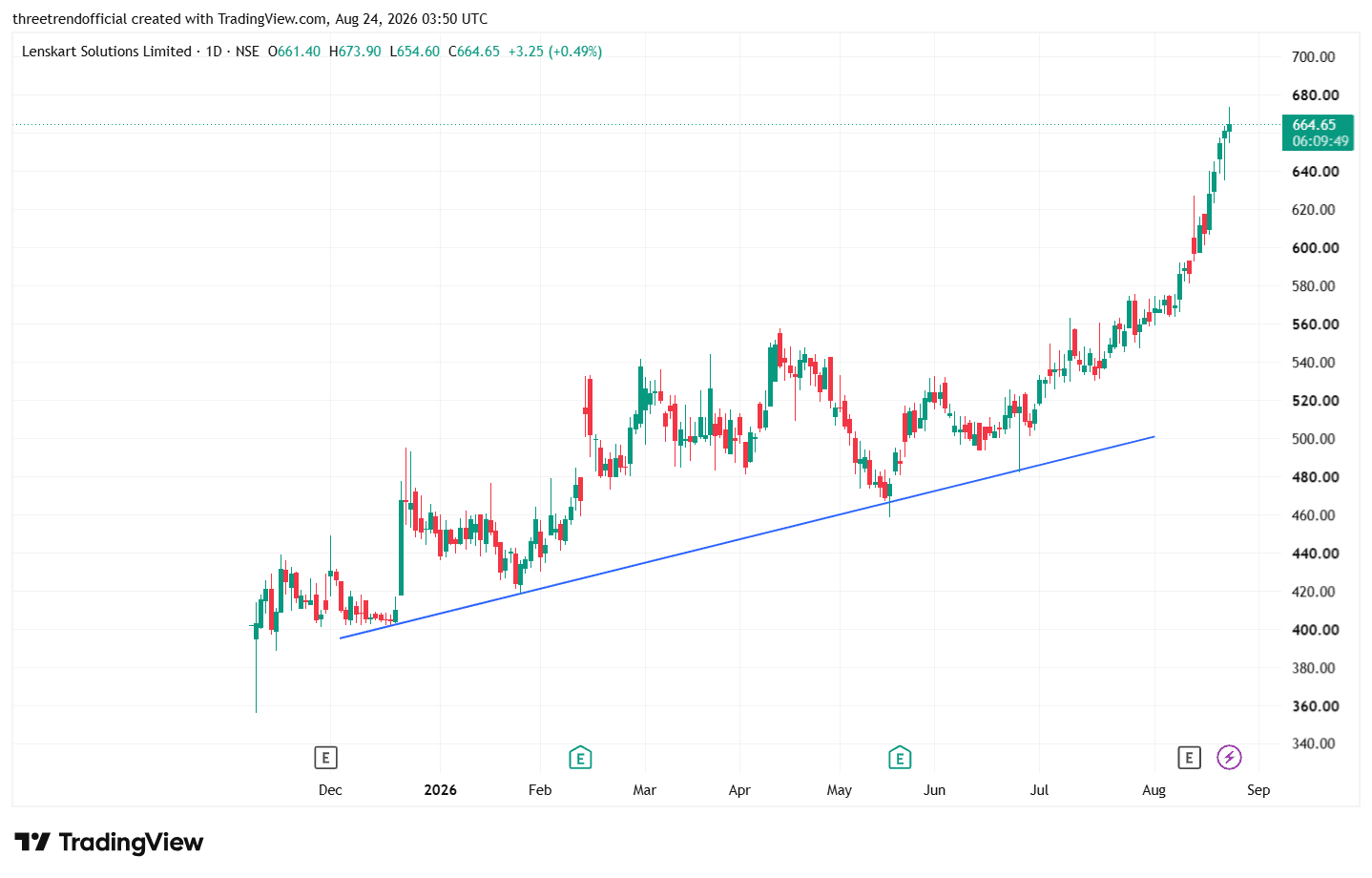
Task: Click the Sep label on the time axis
Action: pos(1258,790)
